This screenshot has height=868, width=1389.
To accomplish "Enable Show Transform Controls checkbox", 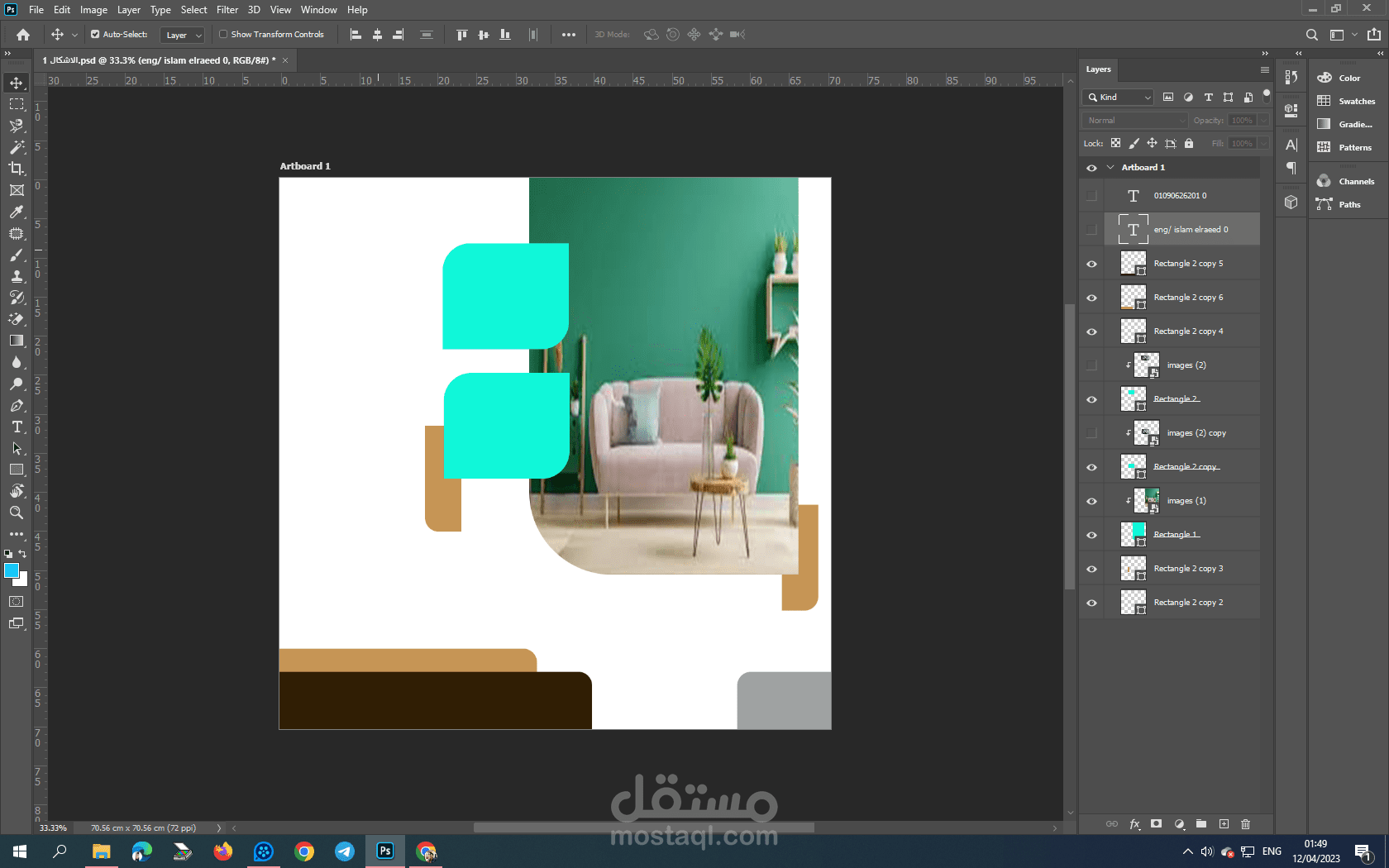I will [x=223, y=35].
